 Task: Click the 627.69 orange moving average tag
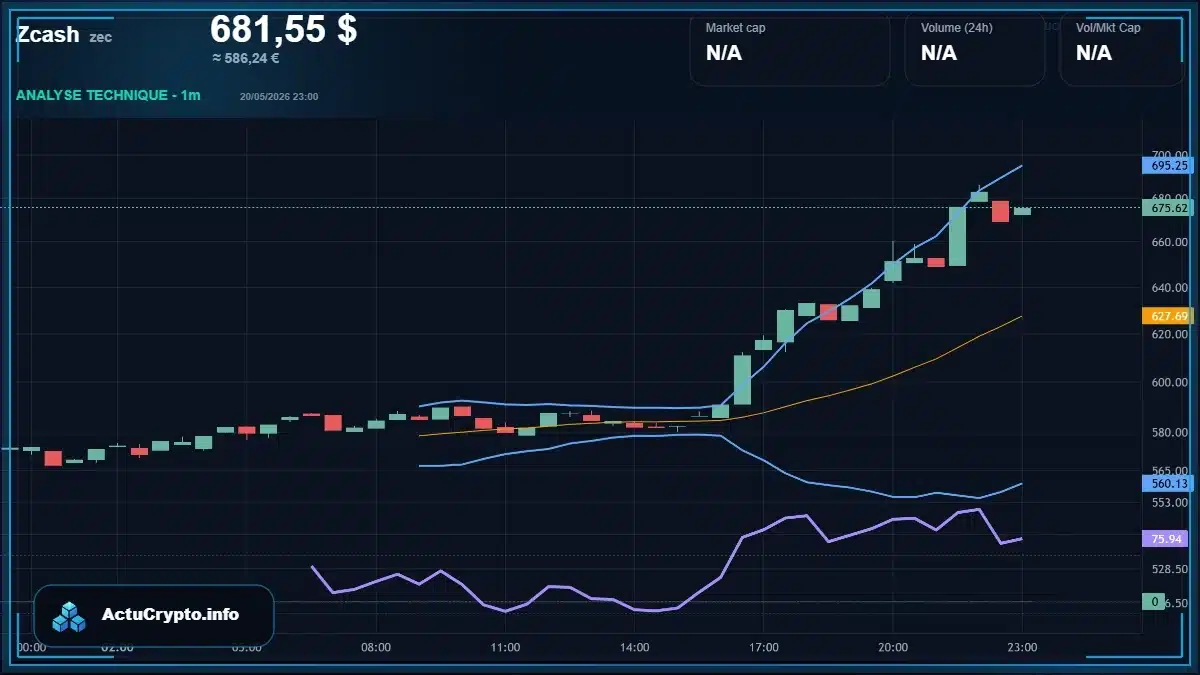pyautogui.click(x=1168, y=316)
